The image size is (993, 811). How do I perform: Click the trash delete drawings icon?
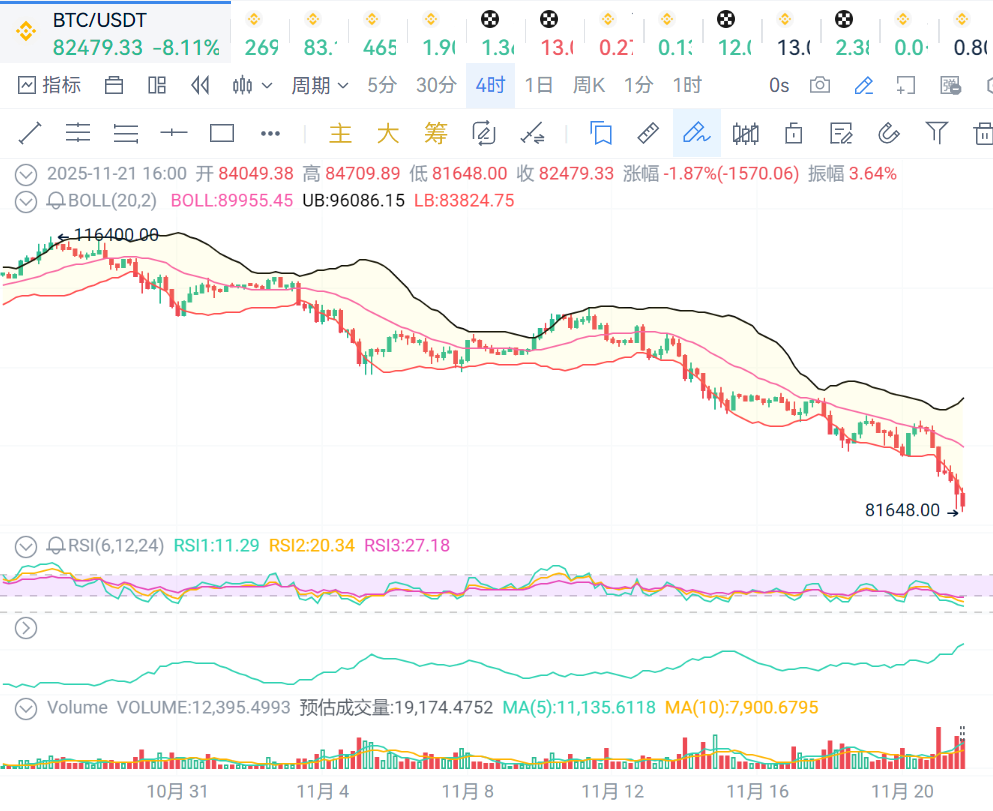(x=983, y=133)
